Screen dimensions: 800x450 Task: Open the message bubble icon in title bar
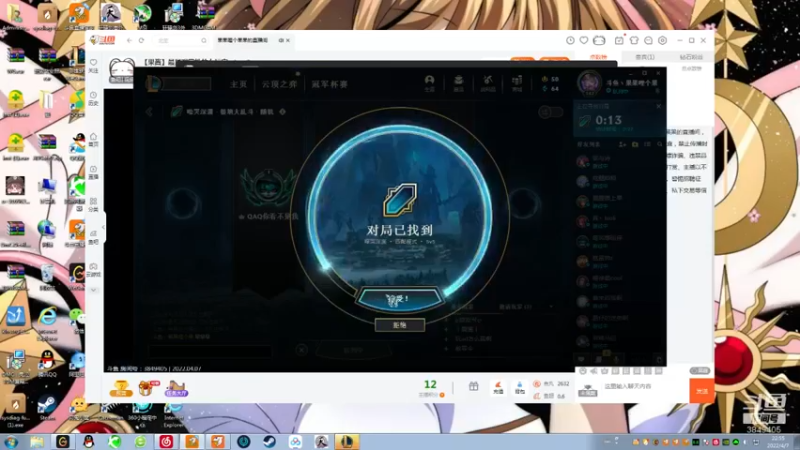click(648, 40)
